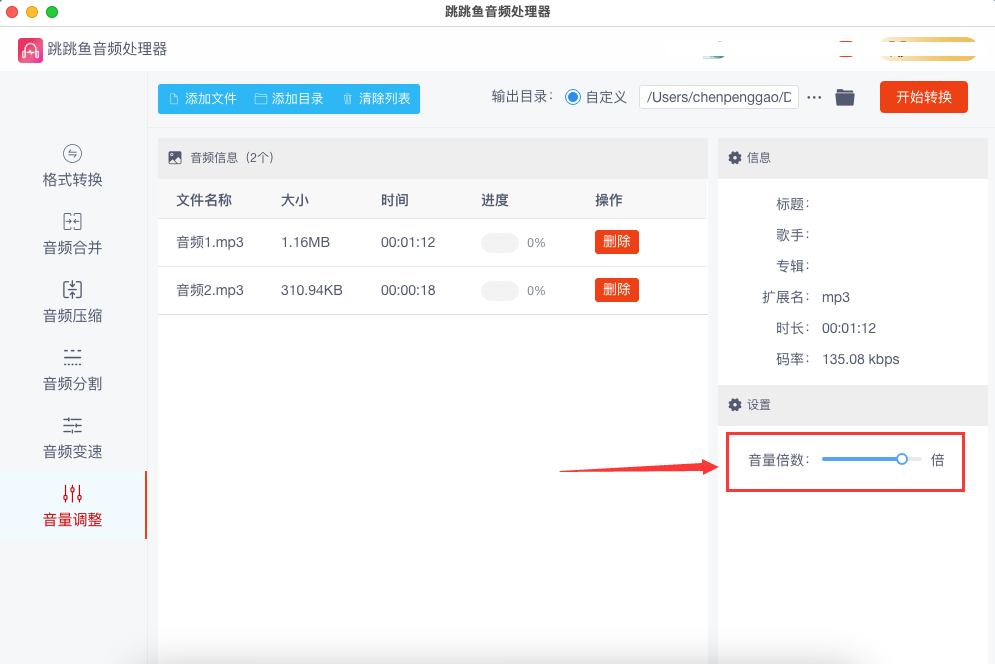Viewport: 995px width, 664px height.
Task: Click the size value 1.16MB
Action: (305, 242)
